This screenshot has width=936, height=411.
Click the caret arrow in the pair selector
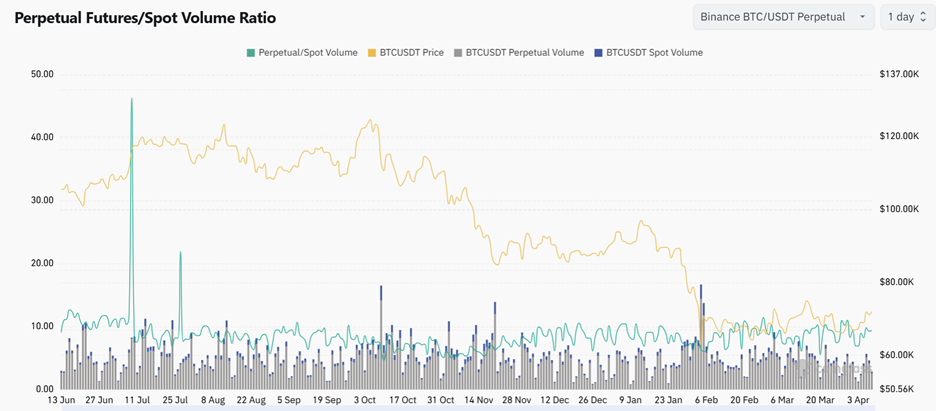coord(862,17)
